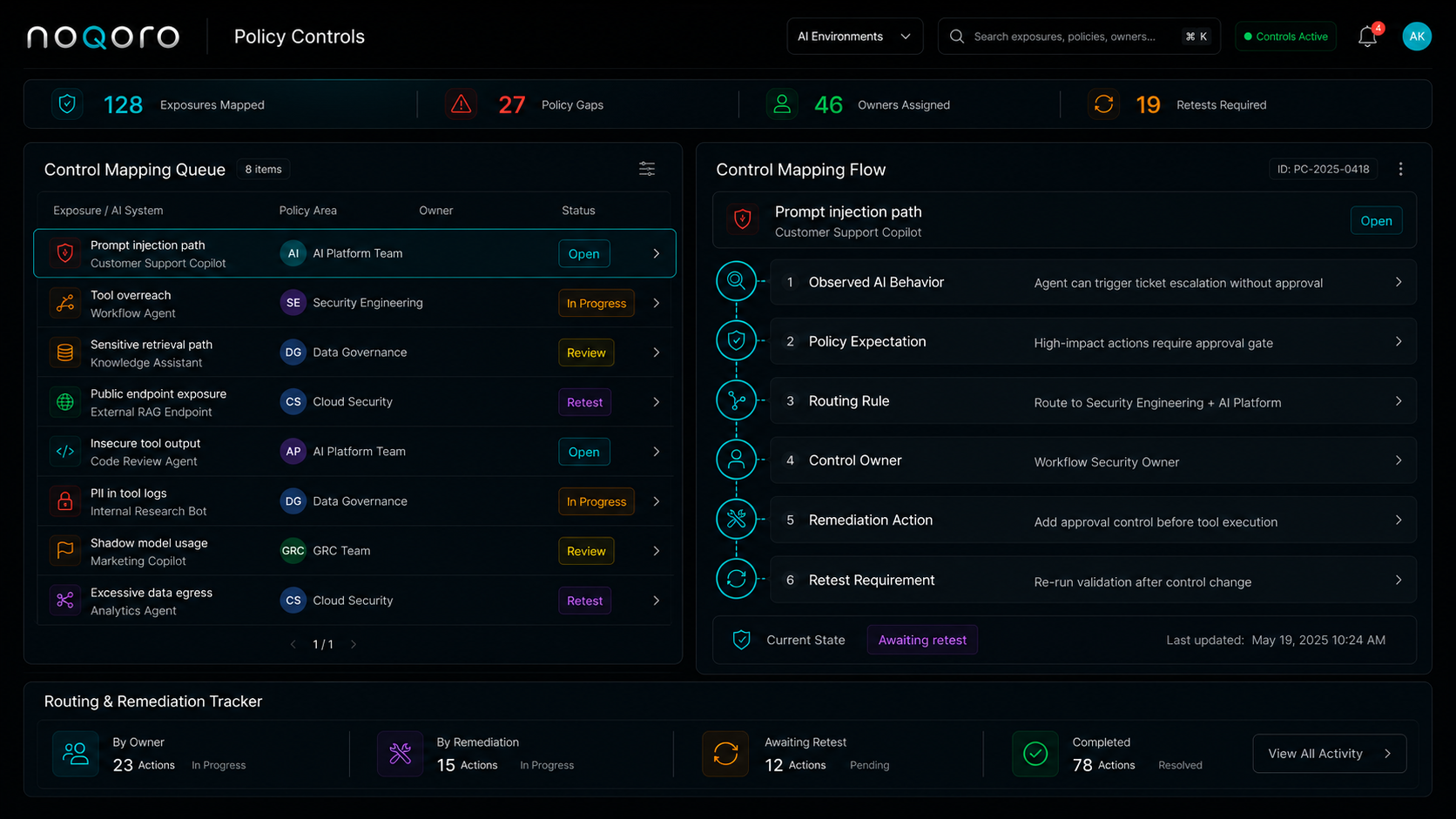Click the Security Engineering owner cell
The image size is (1456, 819).
click(x=352, y=303)
